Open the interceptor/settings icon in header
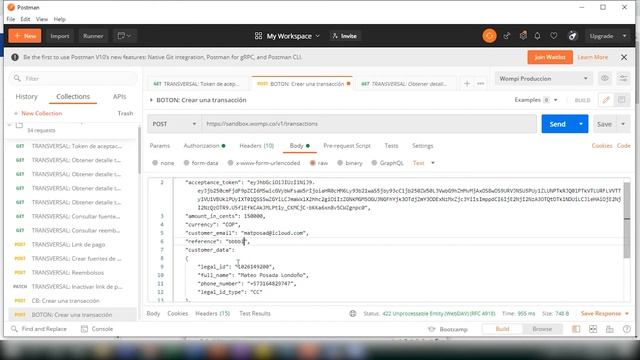Screen dimensions: 640x360 (523, 36)
